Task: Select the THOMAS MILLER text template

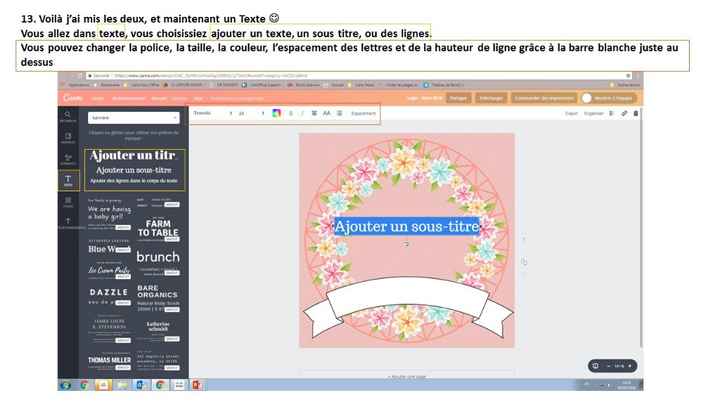Action: tap(109, 361)
